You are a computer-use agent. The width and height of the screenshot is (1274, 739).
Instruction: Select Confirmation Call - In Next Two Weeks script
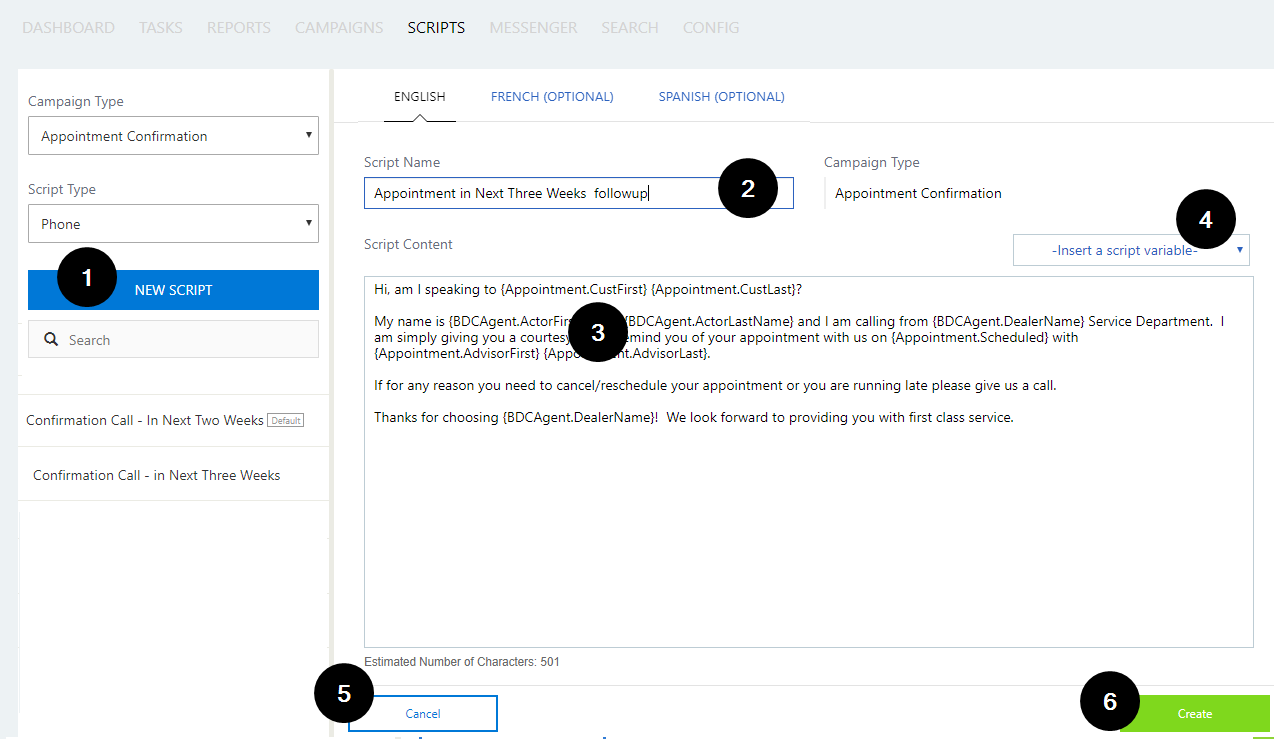point(145,420)
